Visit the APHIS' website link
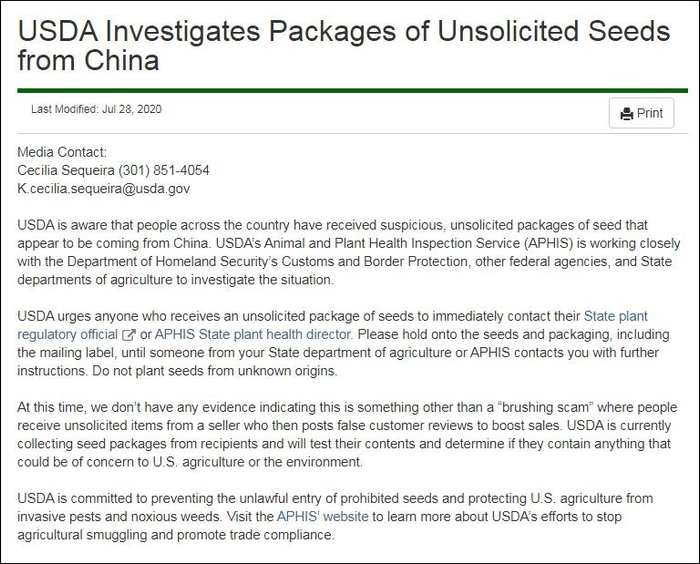The image size is (700, 564). pyautogui.click(x=323, y=516)
